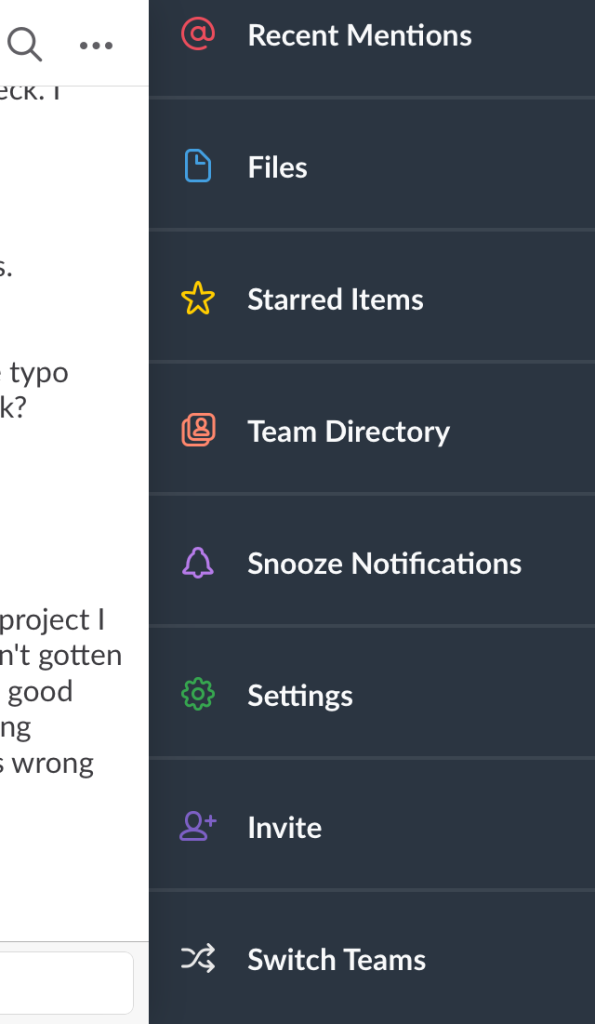Select the Files menu entry
The height and width of the screenshot is (1024, 595).
[372, 167]
